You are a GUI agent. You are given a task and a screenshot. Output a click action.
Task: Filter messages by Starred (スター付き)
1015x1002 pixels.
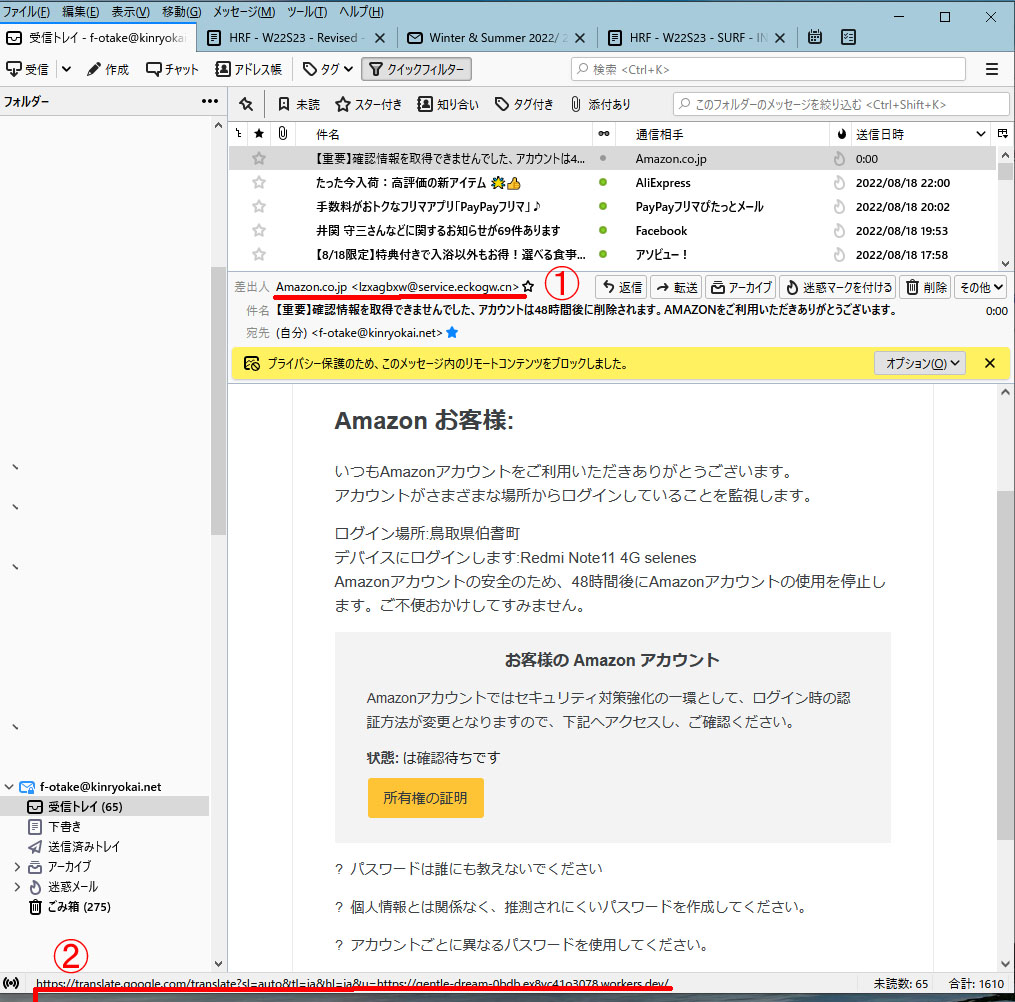(368, 104)
